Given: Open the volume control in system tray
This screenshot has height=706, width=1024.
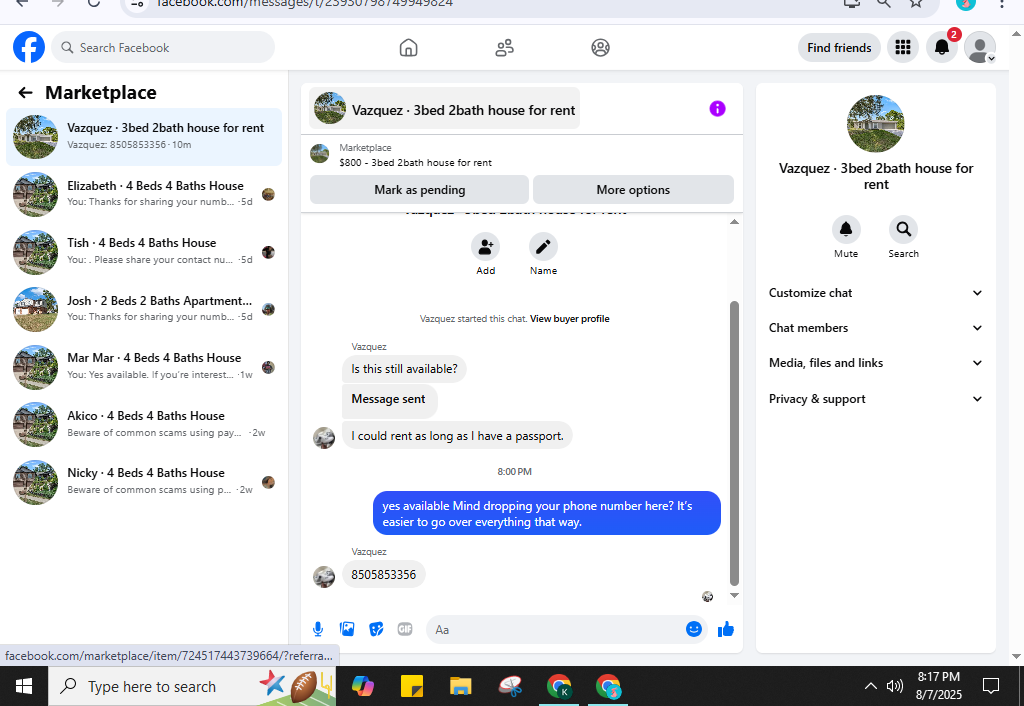Looking at the screenshot, I should coord(894,686).
